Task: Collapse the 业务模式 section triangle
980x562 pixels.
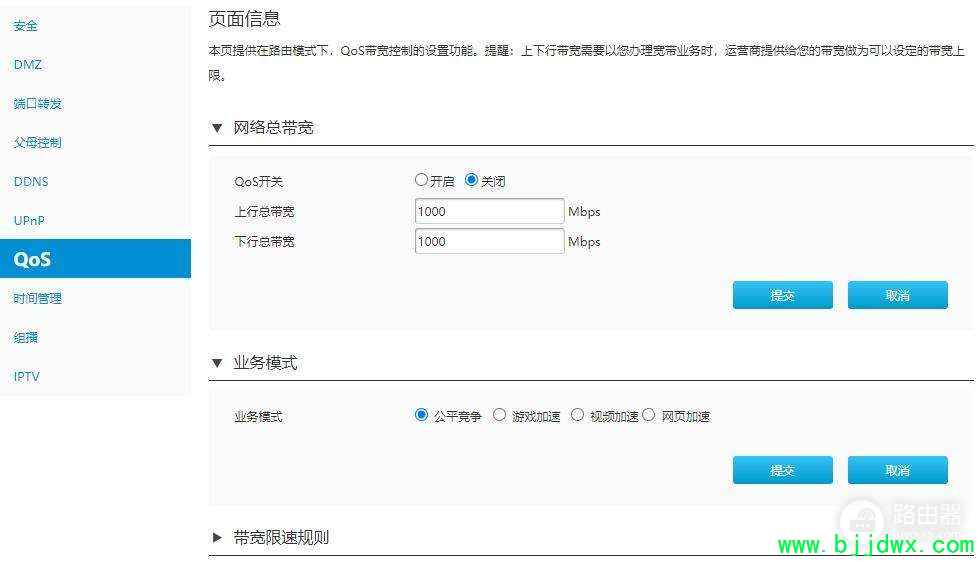Action: point(217,363)
